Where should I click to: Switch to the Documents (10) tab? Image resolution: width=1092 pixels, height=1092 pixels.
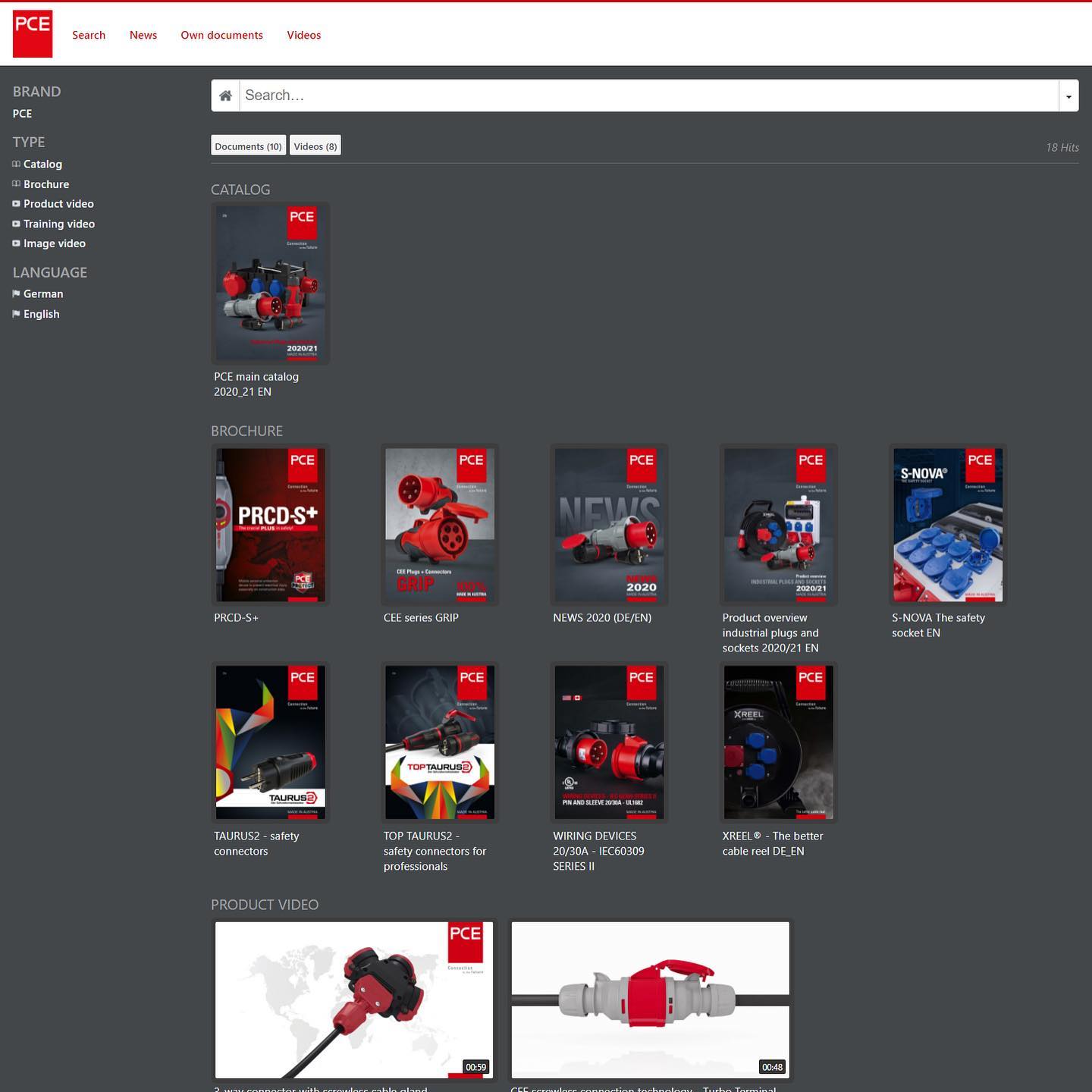click(x=248, y=146)
